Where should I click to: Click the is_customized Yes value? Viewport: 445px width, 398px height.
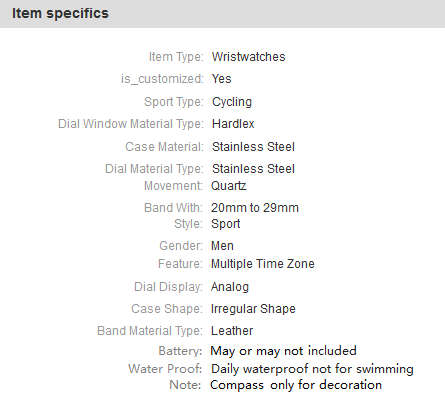222,79
